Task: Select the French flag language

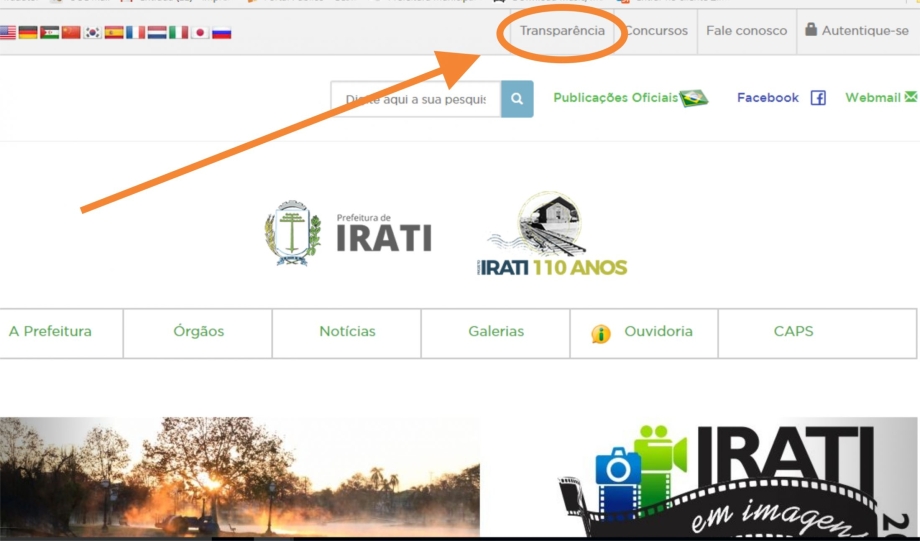Action: (136, 32)
